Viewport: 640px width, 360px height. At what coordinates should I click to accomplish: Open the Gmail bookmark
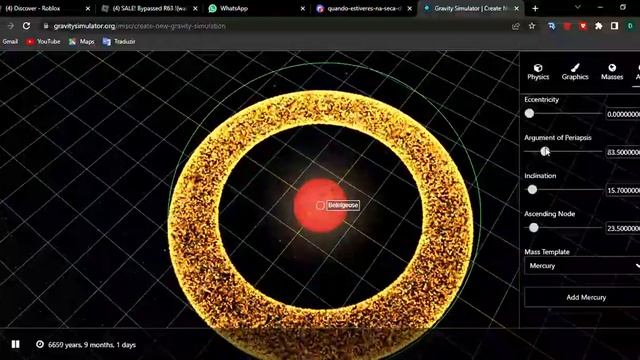(10, 42)
